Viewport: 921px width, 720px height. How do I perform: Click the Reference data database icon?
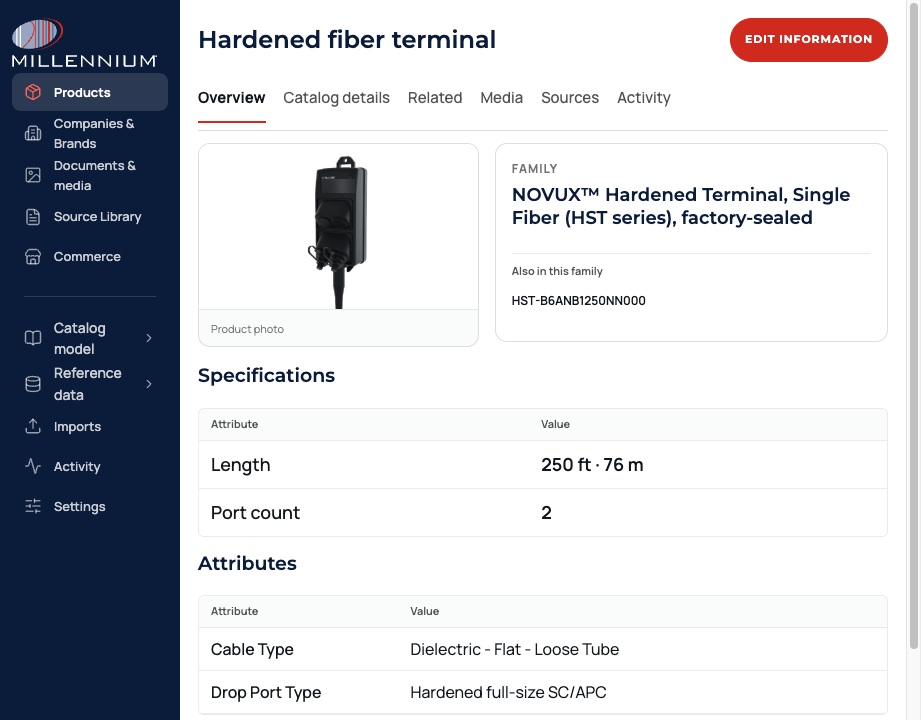pyautogui.click(x=33, y=384)
